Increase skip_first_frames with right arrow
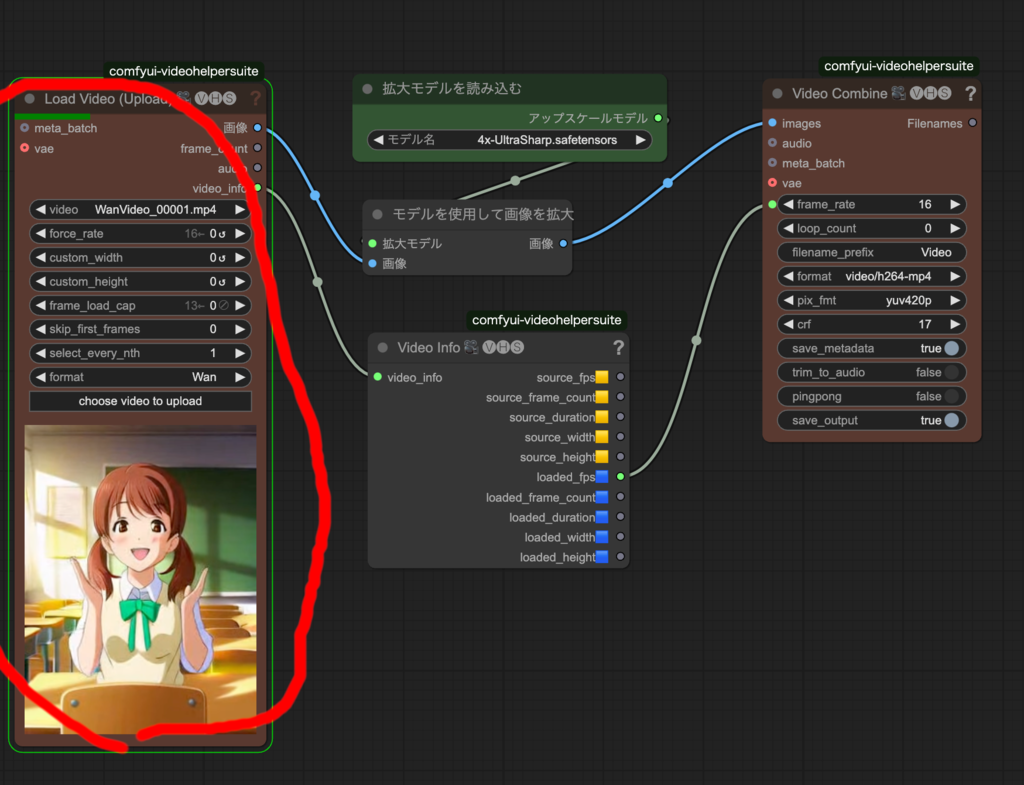The image size is (1024, 785). [240, 329]
